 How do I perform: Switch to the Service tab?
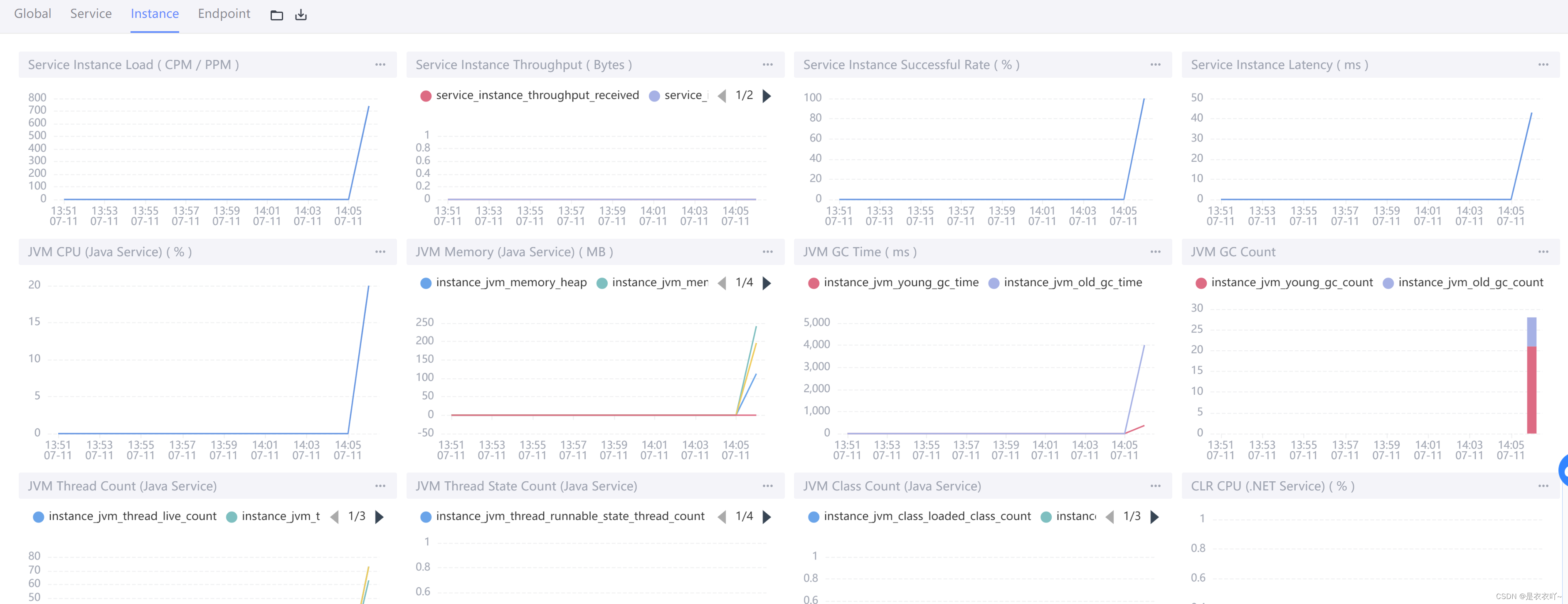click(x=91, y=13)
